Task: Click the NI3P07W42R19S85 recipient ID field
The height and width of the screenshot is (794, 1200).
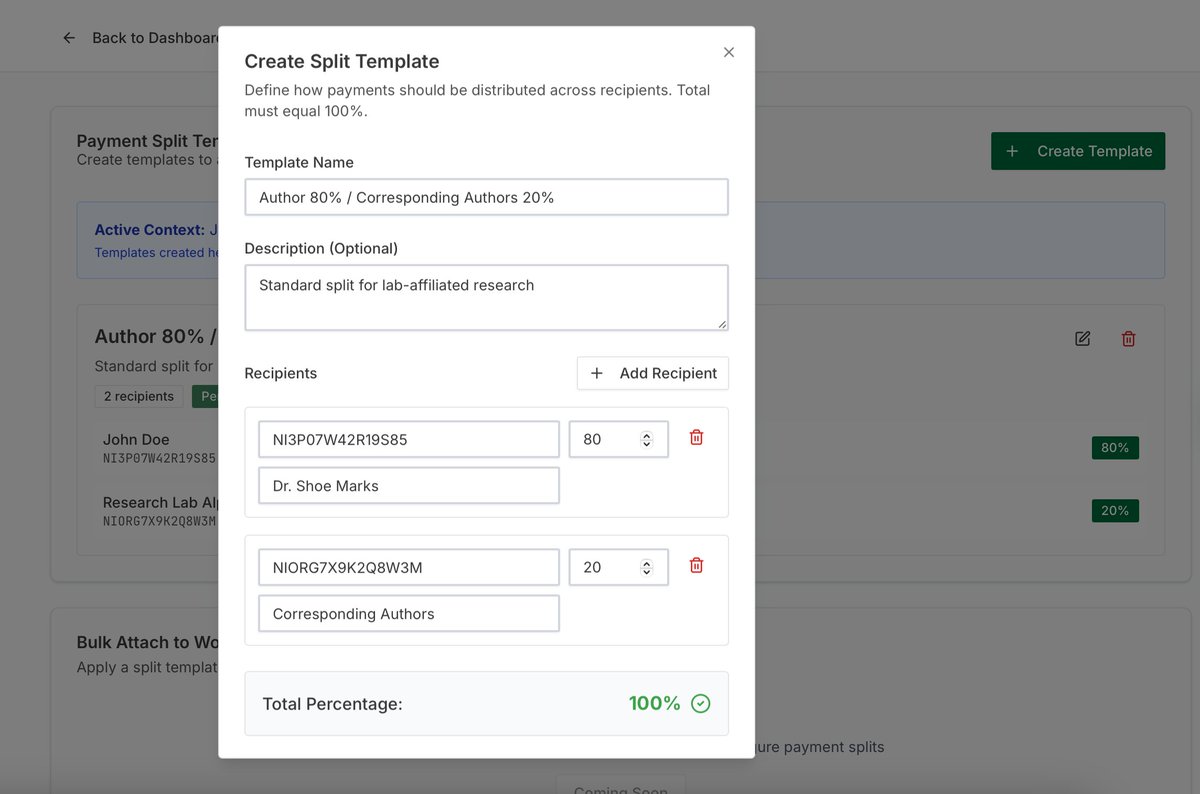Action: coord(409,439)
